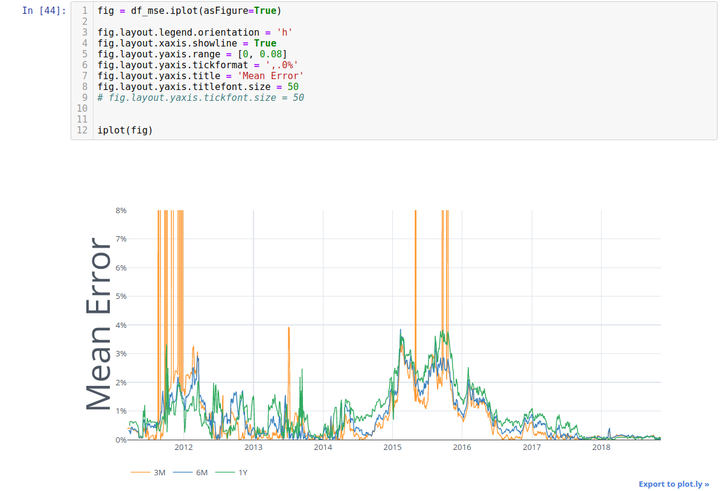720x491 pixels.
Task: Click the blue 6M legend line swatch
Action: click(x=182, y=472)
